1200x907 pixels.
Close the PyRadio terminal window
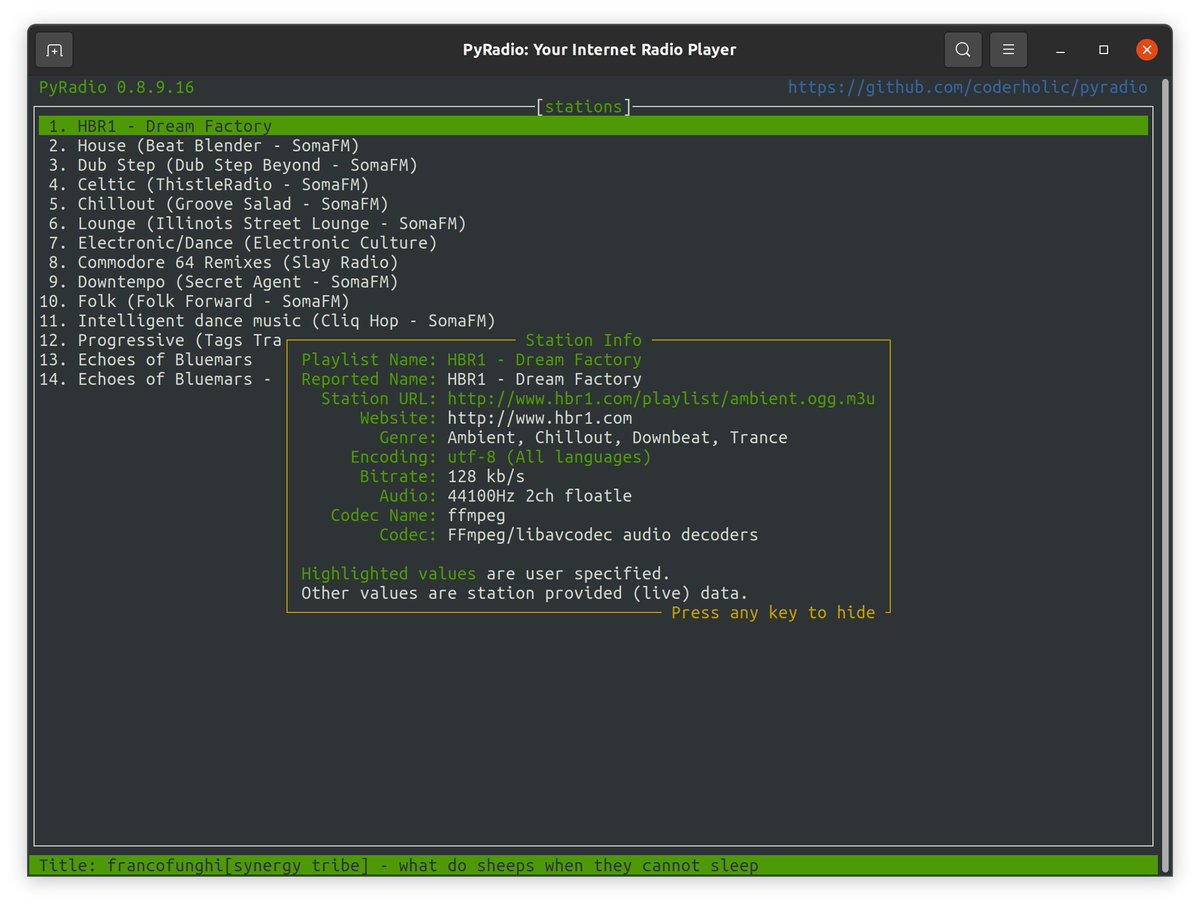pos(1147,50)
